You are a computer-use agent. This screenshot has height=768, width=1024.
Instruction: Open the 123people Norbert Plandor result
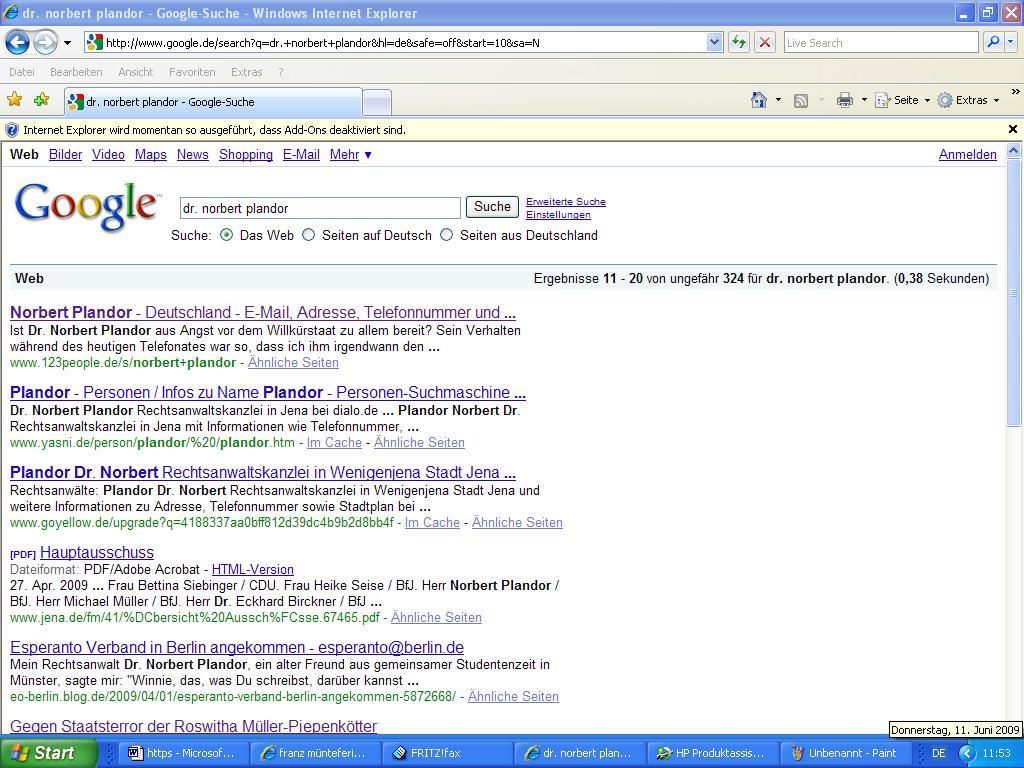[263, 313]
